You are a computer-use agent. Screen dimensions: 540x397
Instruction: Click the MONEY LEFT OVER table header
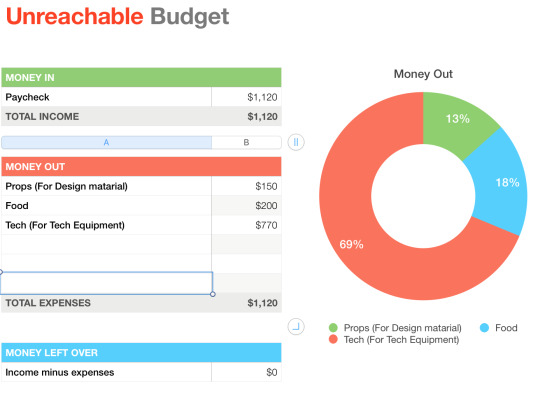point(141,353)
